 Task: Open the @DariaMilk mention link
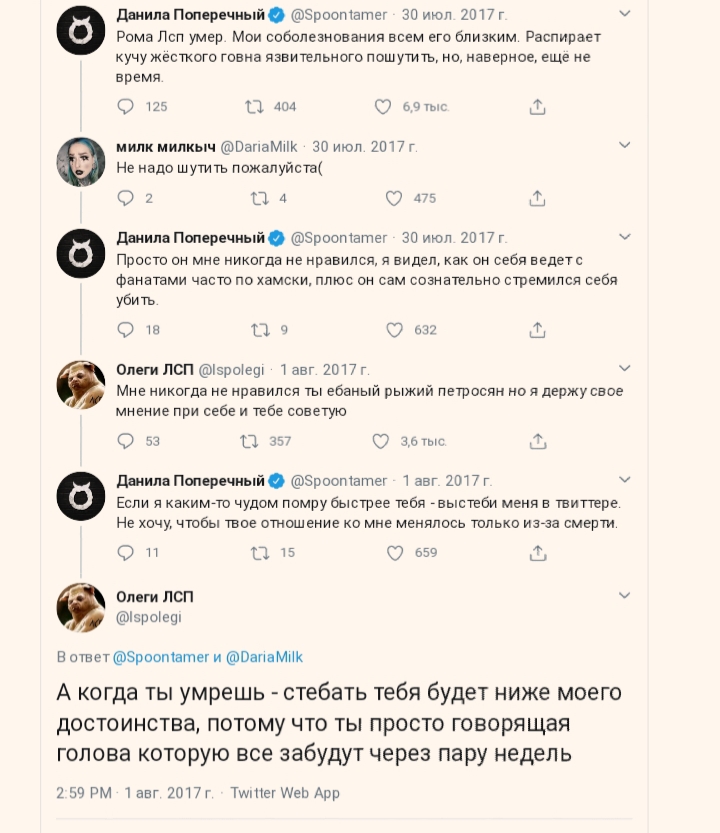tap(264, 657)
